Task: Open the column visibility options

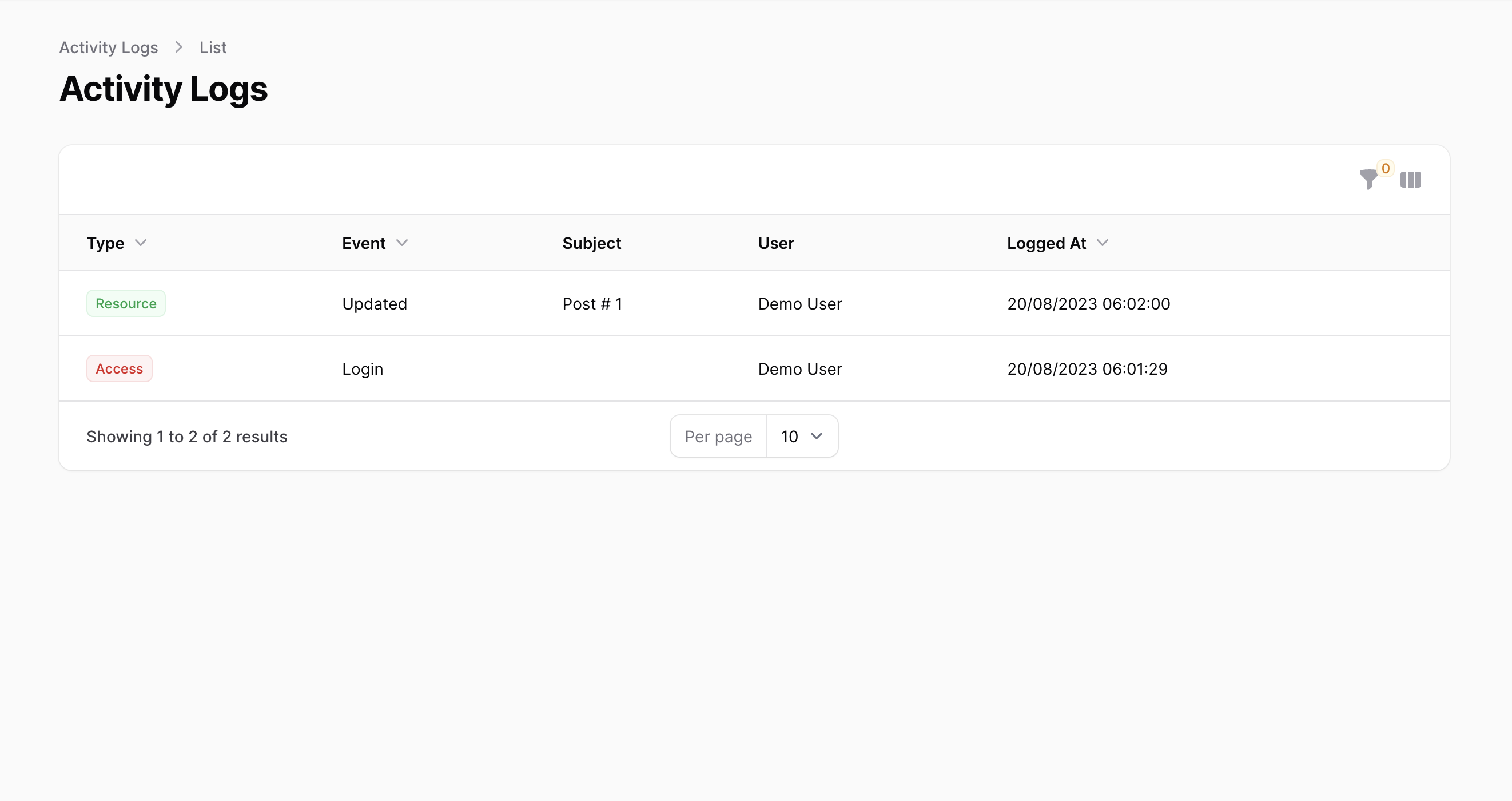Action: [x=1410, y=180]
